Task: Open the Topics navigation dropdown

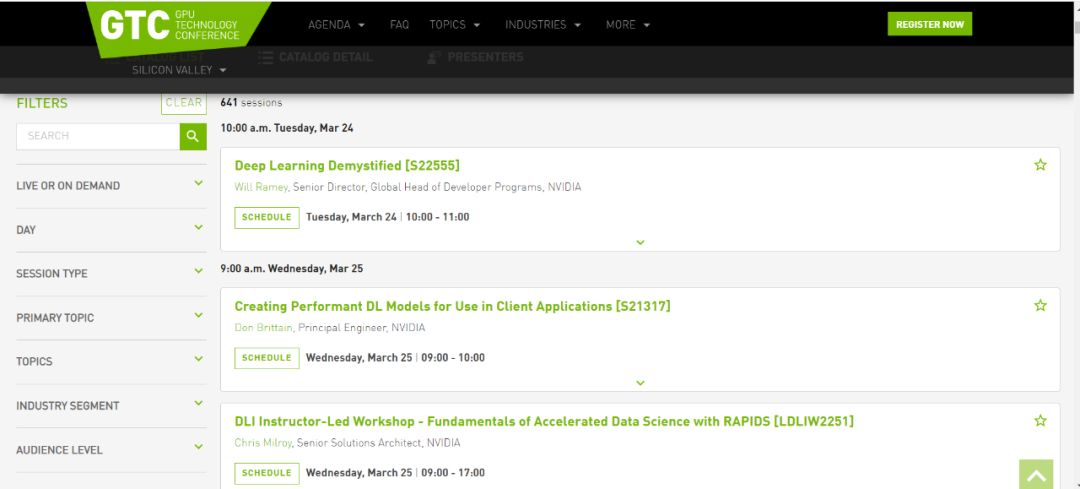Action: (455, 25)
